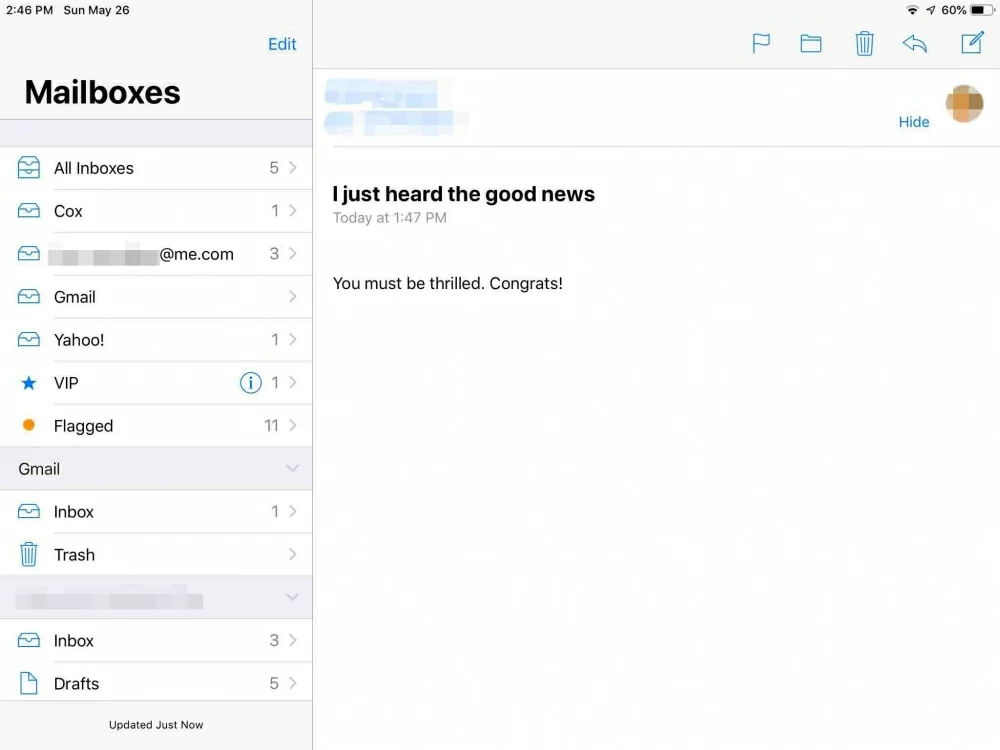1000x750 pixels.
Task: Tap the sender's avatar photo
Action: [x=964, y=103]
